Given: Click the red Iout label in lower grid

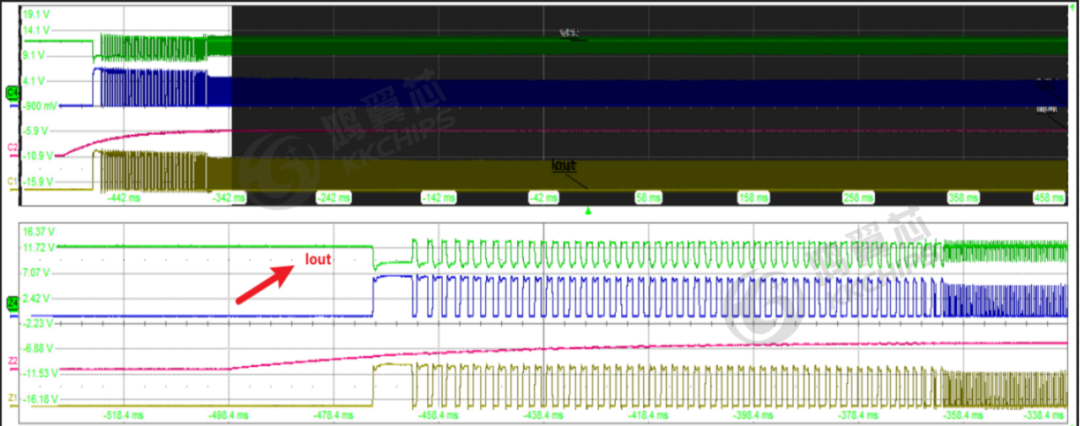Looking at the screenshot, I should pyautogui.click(x=318, y=260).
